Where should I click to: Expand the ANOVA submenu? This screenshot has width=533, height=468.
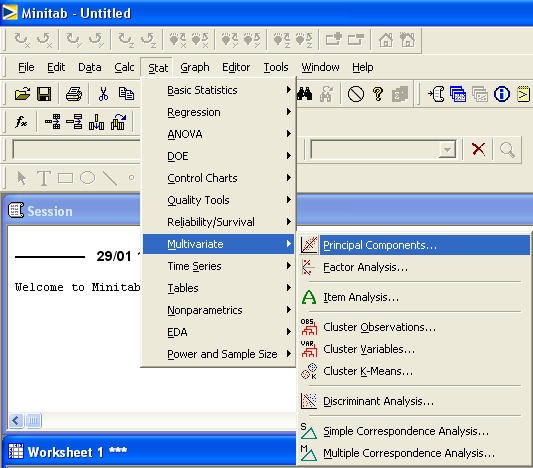218,134
